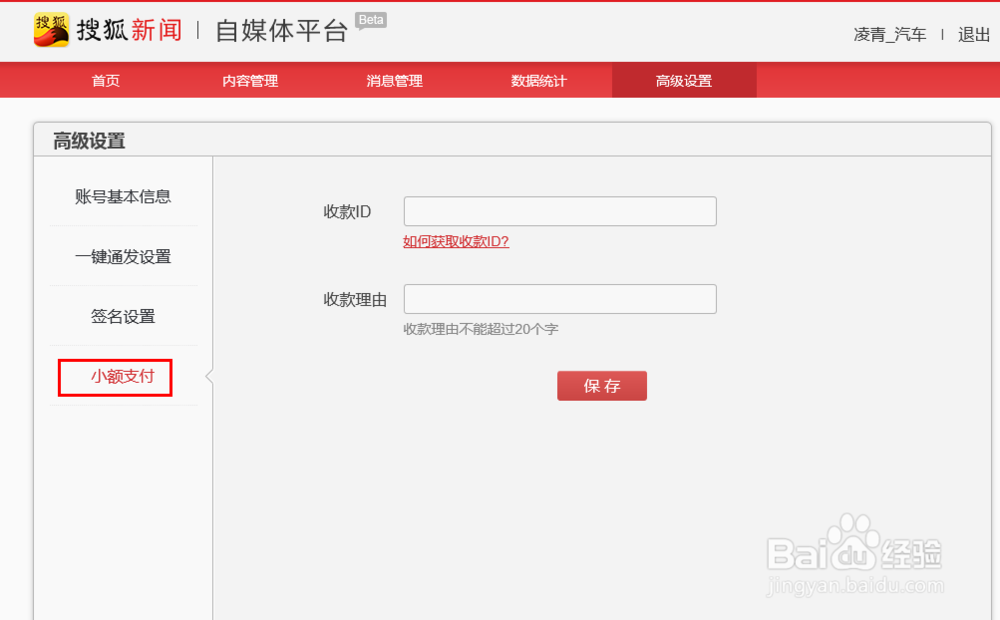The width and height of the screenshot is (1000, 620).
Task: Open the 如何获取收款ID link
Action: (455, 241)
